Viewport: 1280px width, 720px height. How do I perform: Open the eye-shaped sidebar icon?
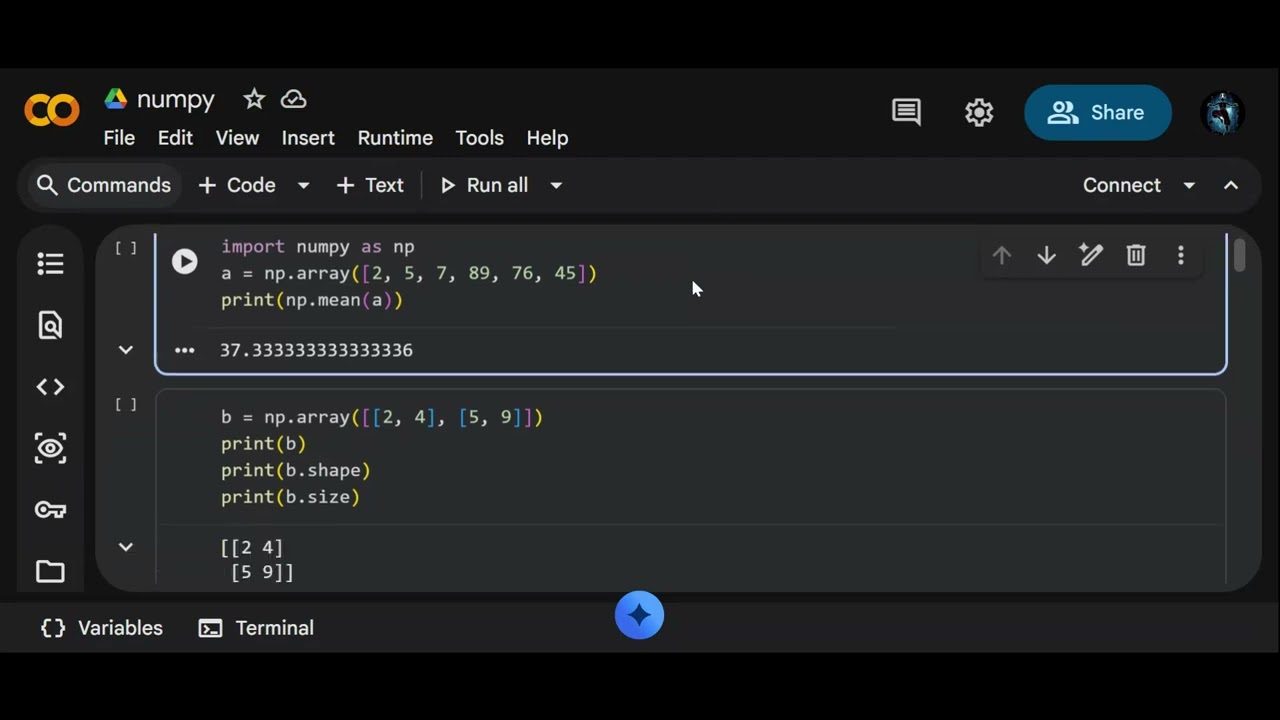(x=50, y=448)
